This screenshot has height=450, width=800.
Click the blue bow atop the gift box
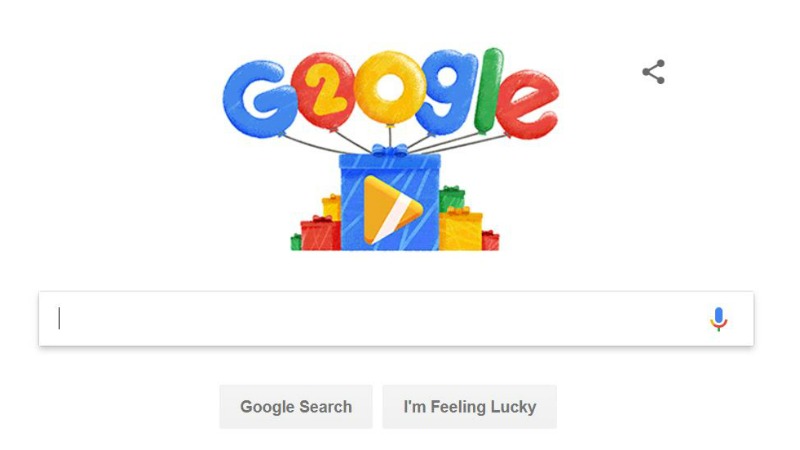390,150
